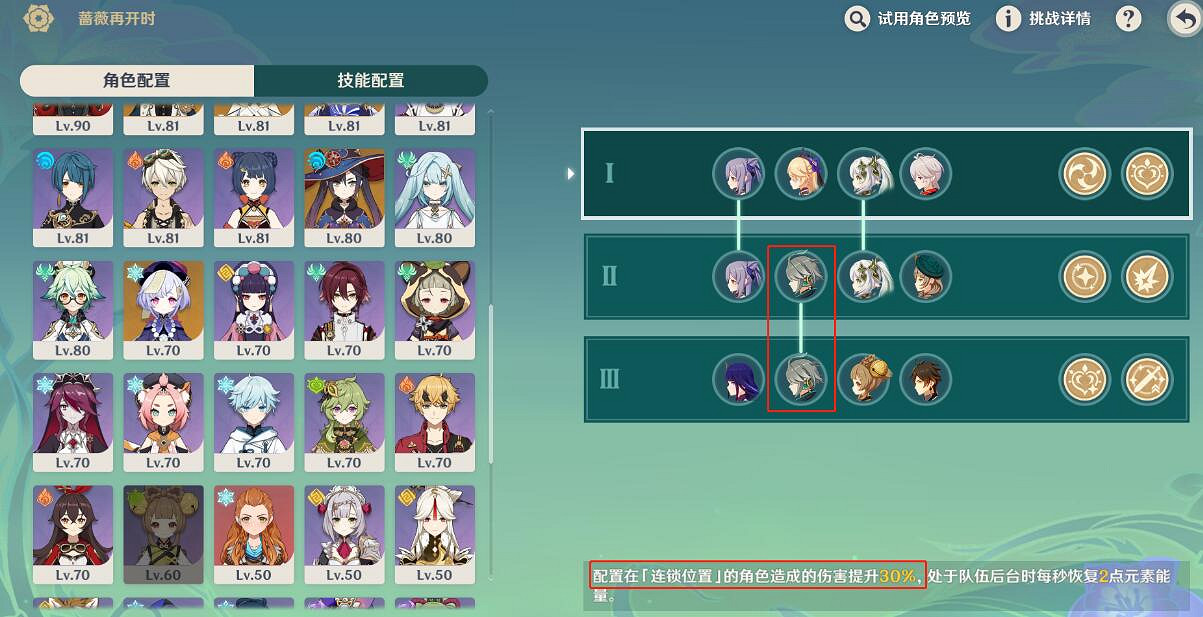Click the 挑战详情 info icon
1203x617 pixels.
point(1008,18)
